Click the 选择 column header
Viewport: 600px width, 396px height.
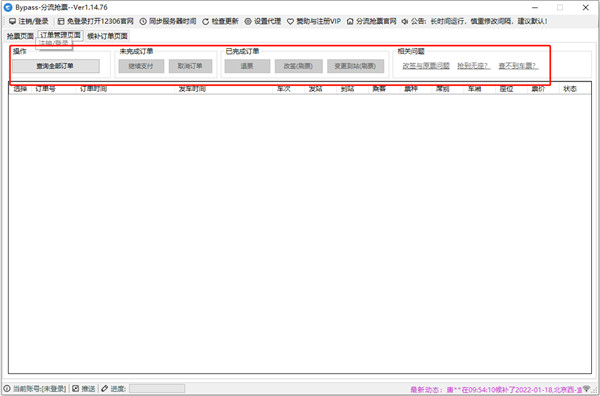[x=20, y=89]
